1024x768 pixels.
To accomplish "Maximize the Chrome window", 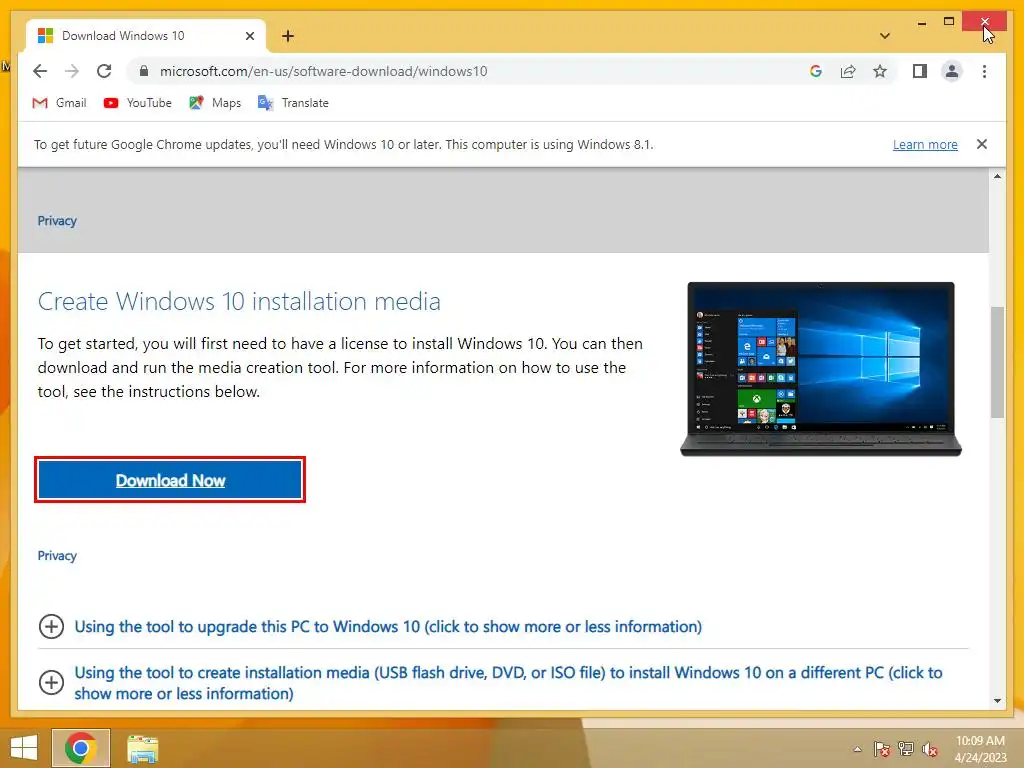I will tap(949, 22).
